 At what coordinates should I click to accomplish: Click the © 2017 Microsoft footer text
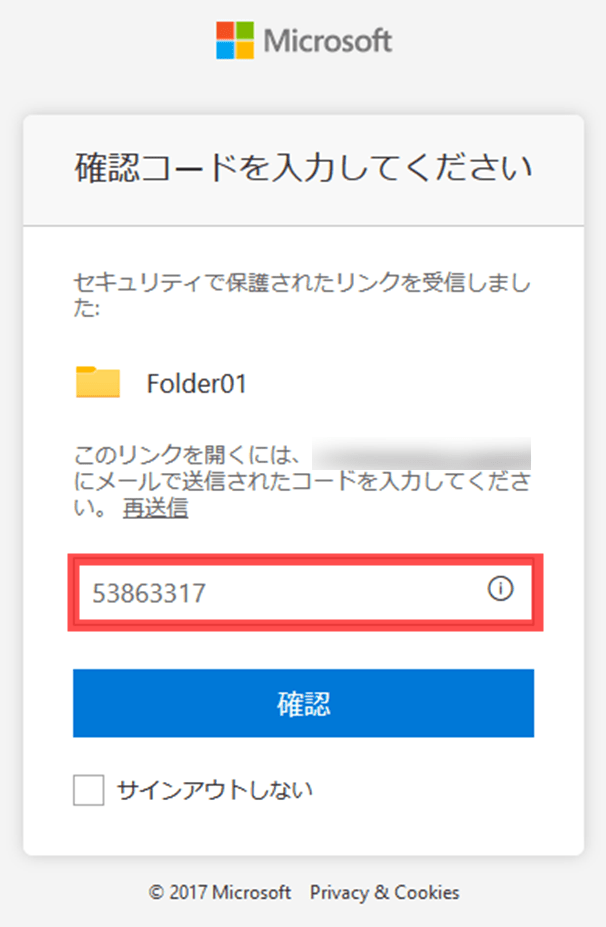pyautogui.click(x=220, y=892)
